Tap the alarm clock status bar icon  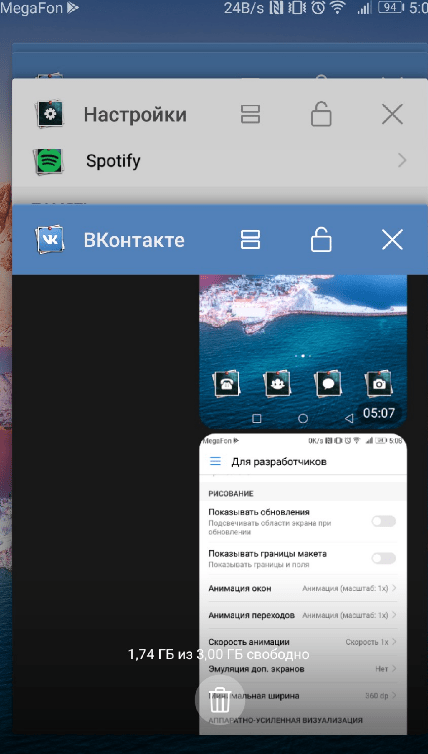click(x=318, y=8)
